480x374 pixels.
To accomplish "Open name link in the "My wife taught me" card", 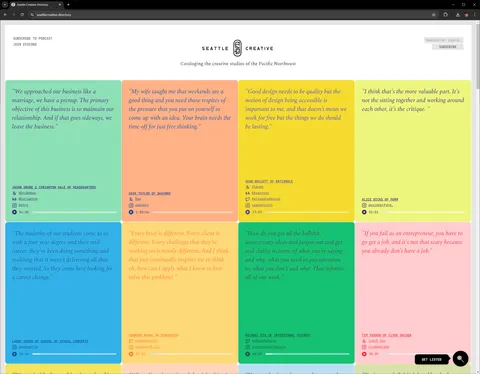I will [x=150, y=193].
